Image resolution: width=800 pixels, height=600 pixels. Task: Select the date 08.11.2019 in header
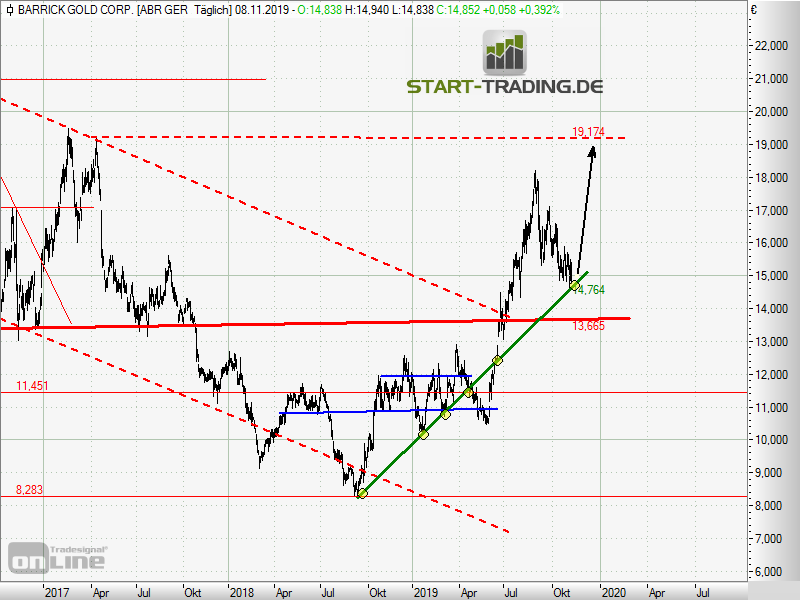coord(261,10)
